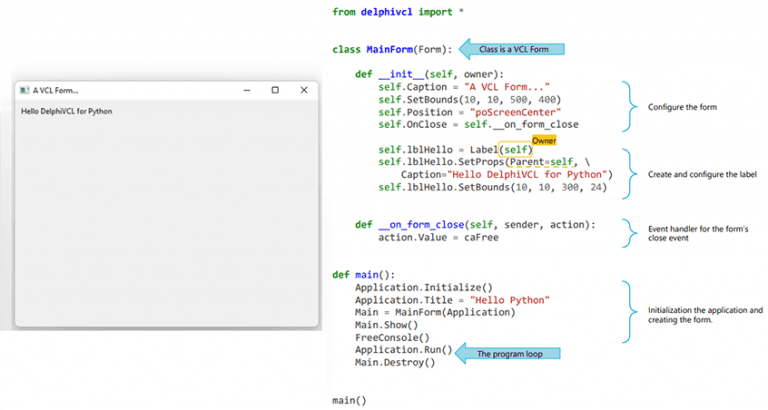Click the 'def __on_form_close(self, sender, action):' line

point(475,225)
